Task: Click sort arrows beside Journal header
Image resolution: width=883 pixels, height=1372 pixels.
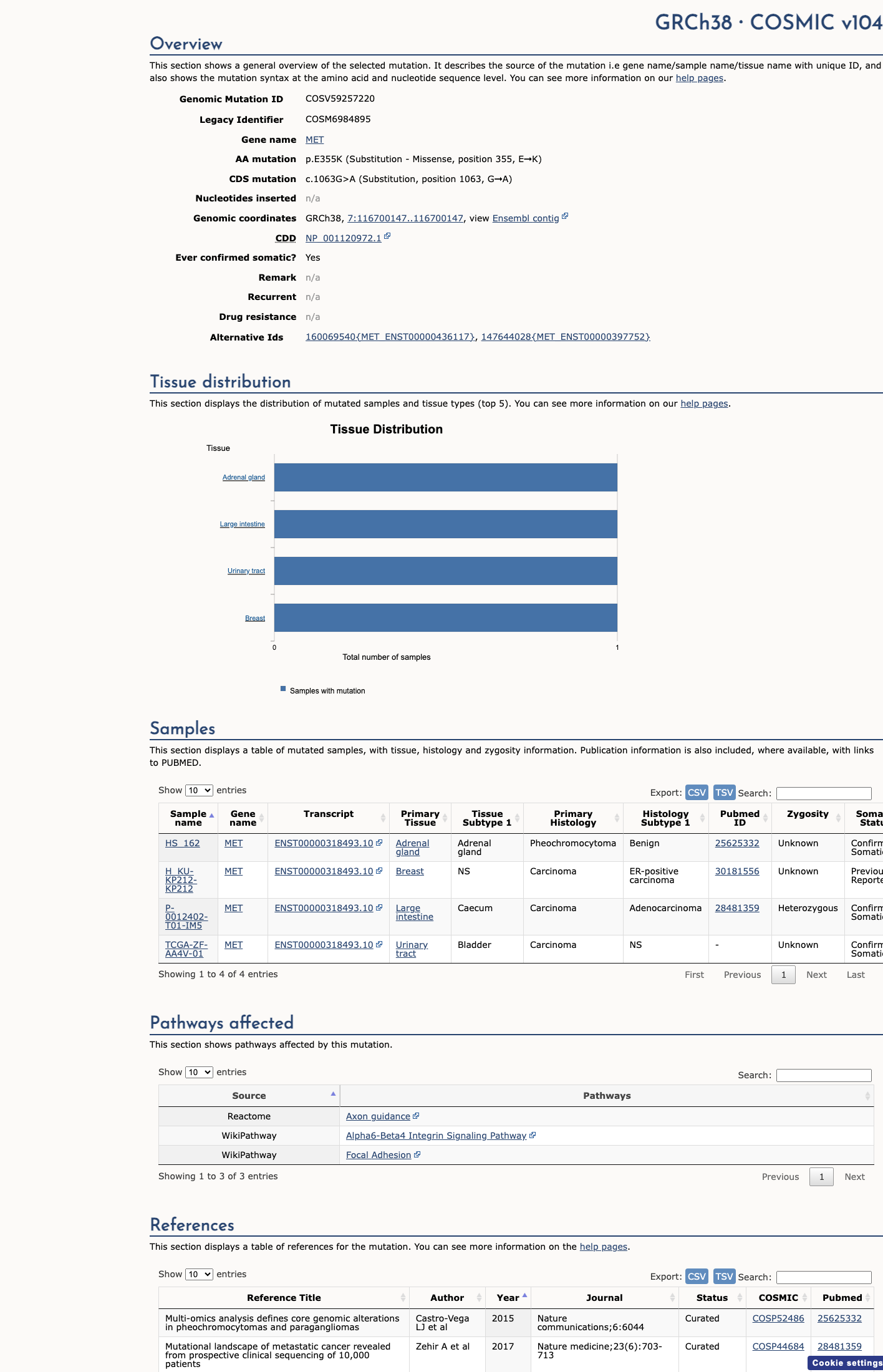Action: pyautogui.click(x=672, y=1298)
